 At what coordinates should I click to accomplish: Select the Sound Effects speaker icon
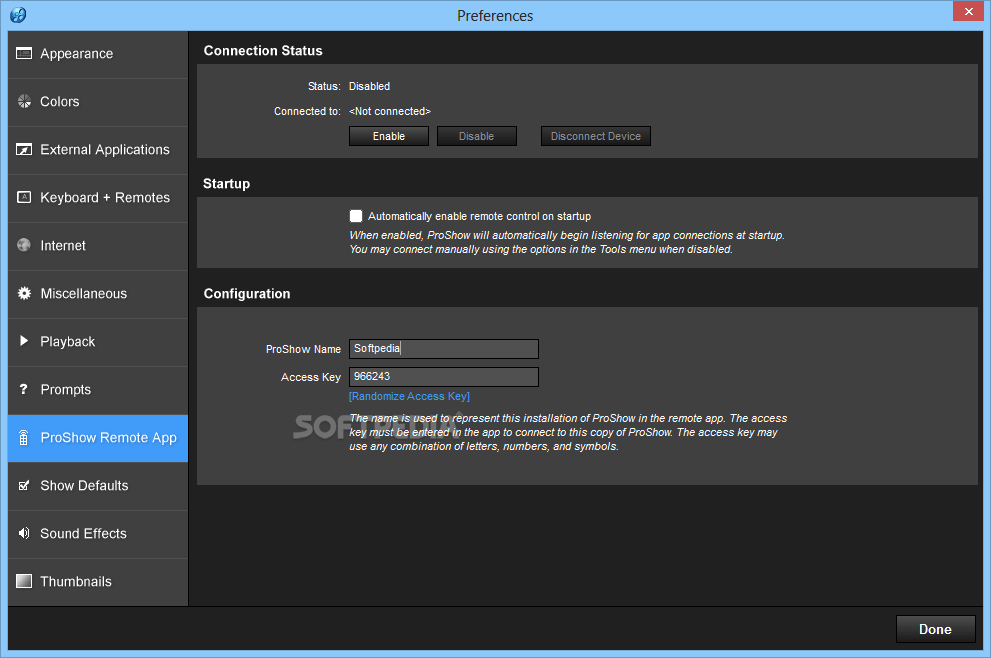click(24, 533)
